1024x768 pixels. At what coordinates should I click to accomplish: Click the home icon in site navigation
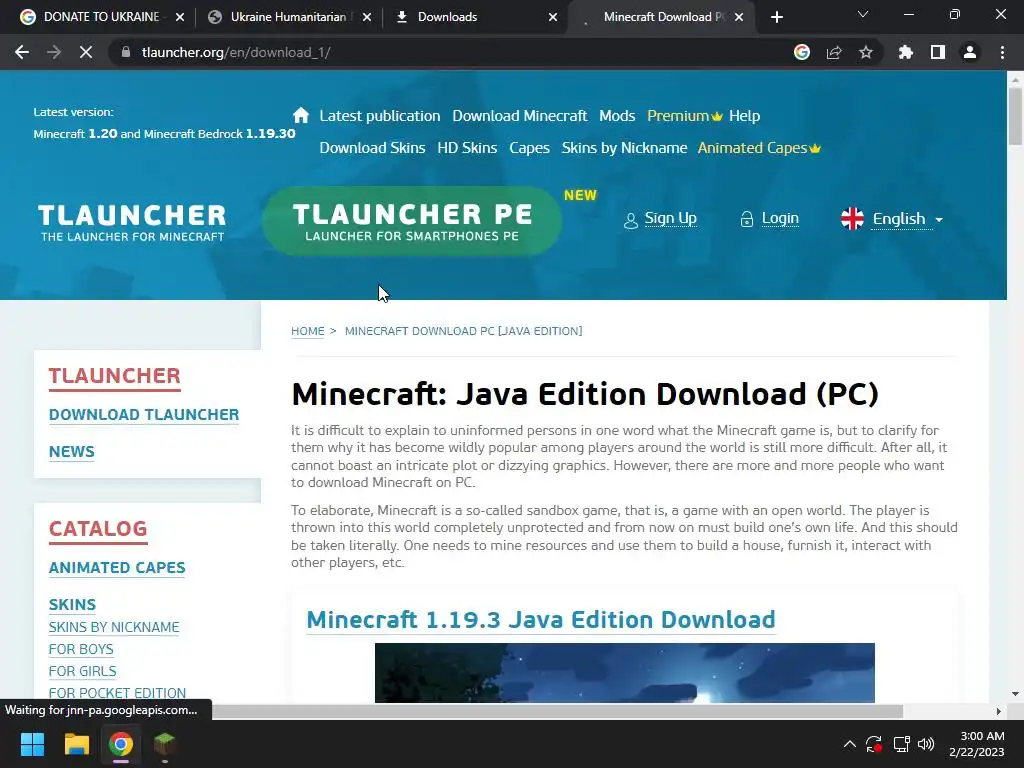click(x=300, y=116)
